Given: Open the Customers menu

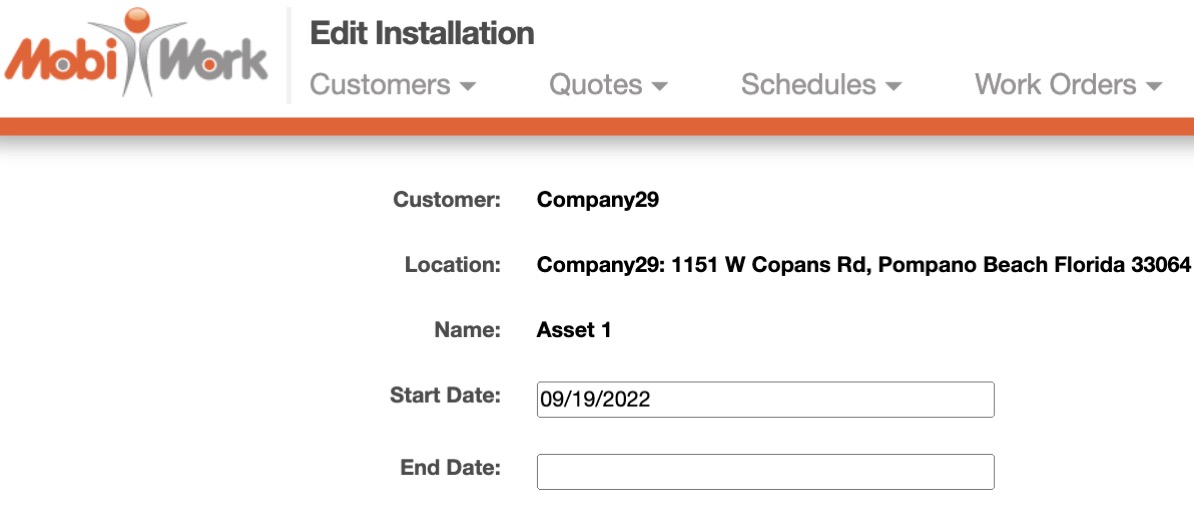Looking at the screenshot, I should [x=380, y=85].
